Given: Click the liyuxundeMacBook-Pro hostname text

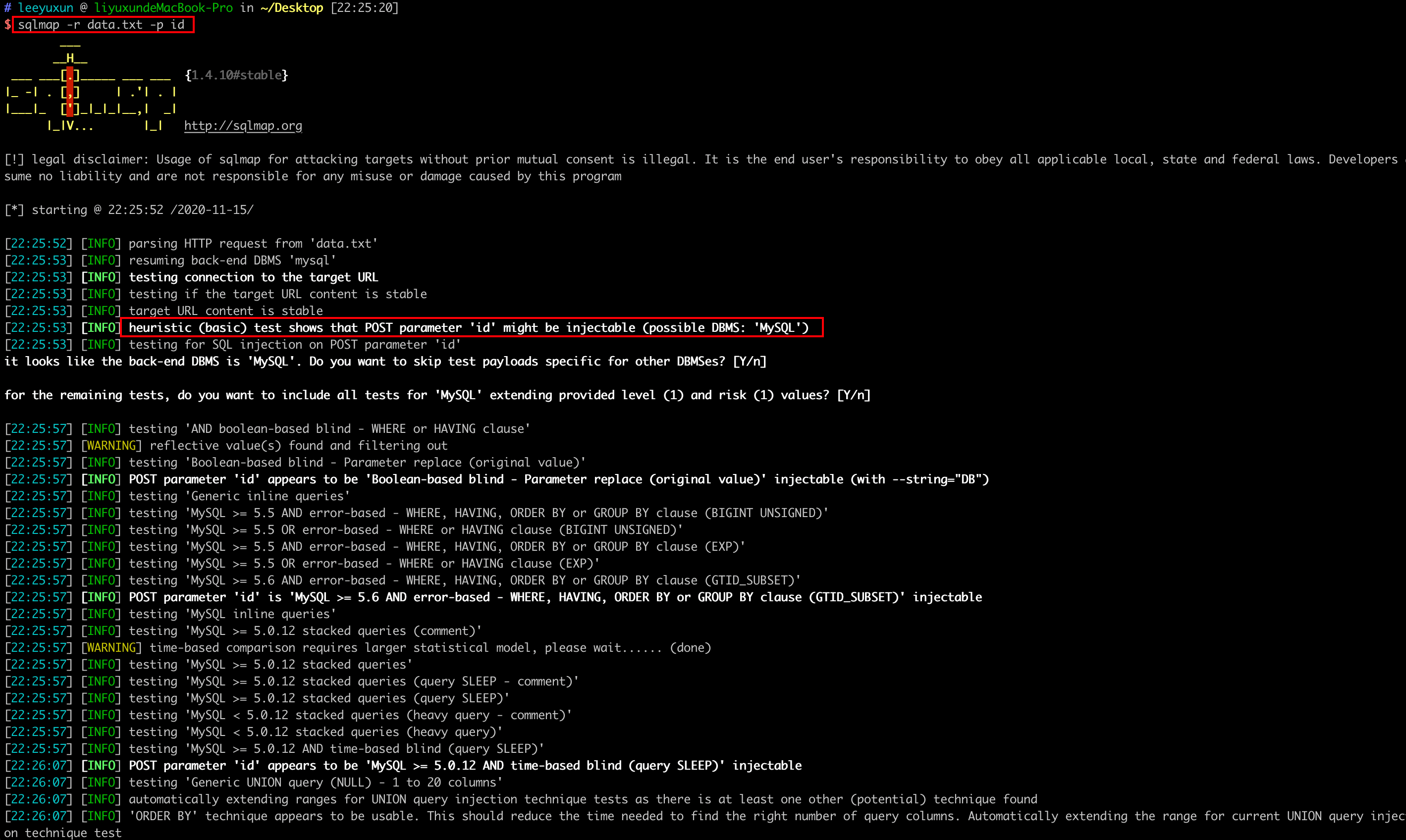Looking at the screenshot, I should coord(163,8).
